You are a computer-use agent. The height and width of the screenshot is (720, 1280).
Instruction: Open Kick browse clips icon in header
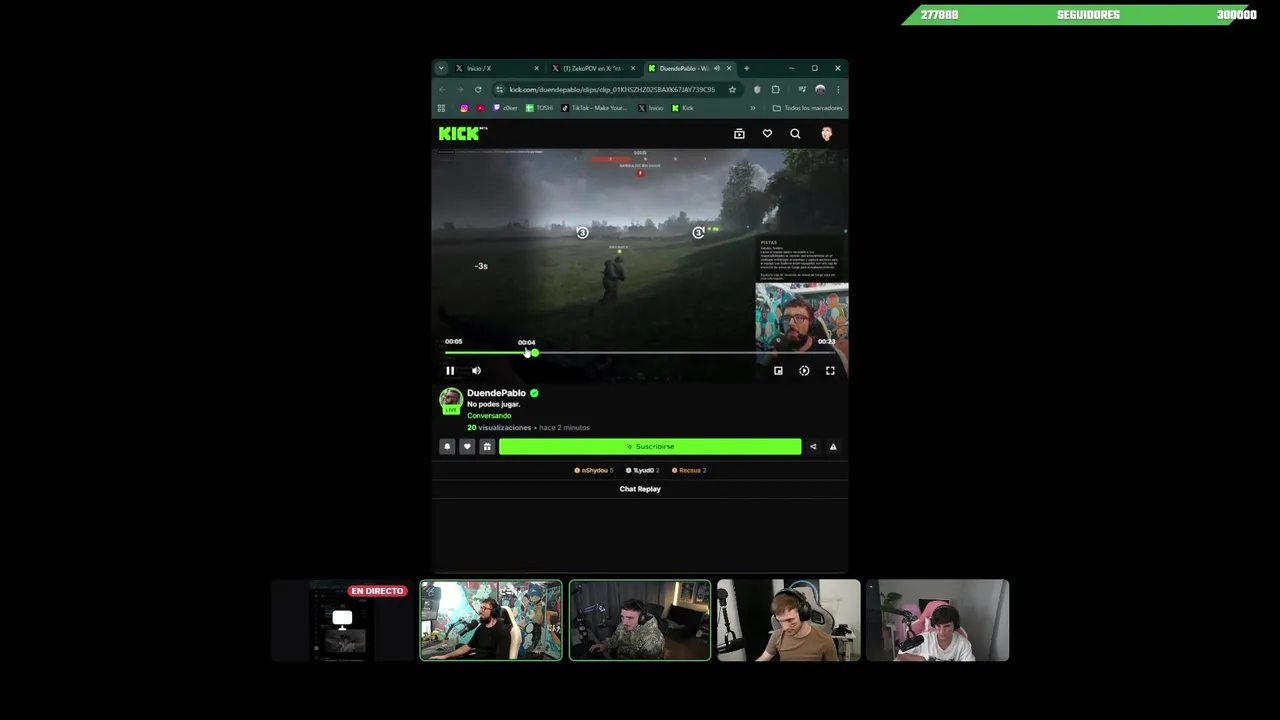739,134
